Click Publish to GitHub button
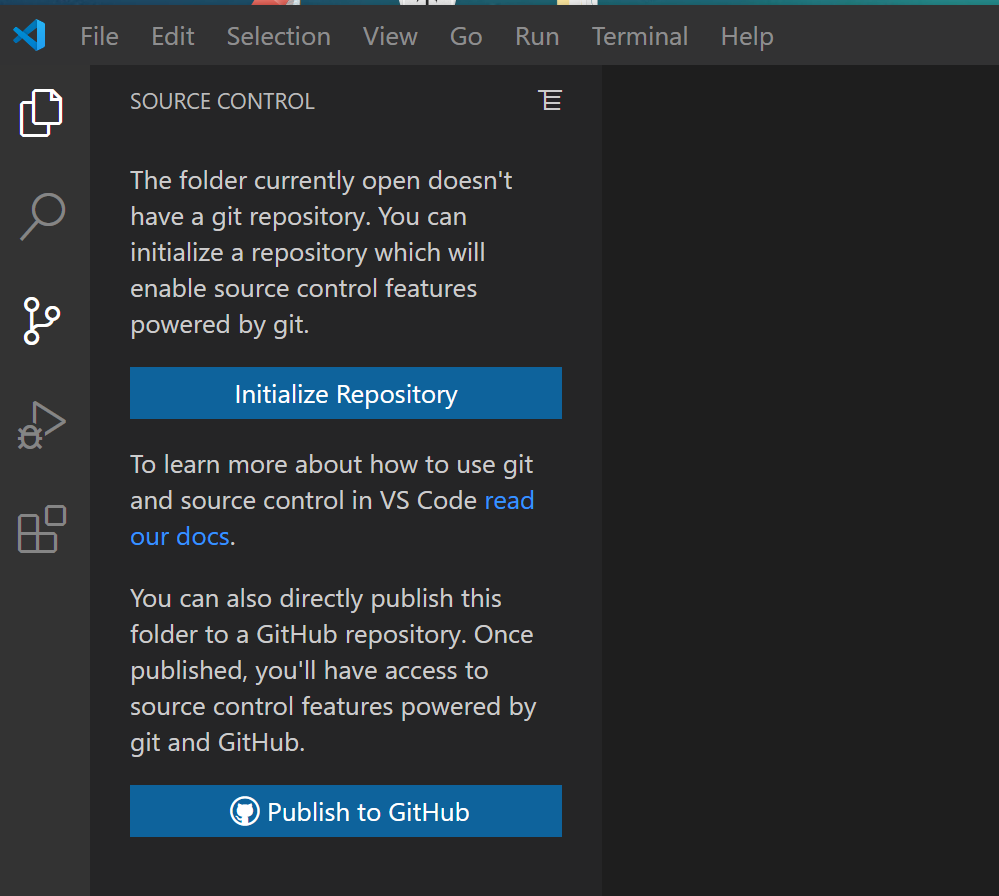This screenshot has width=999, height=896. pos(346,811)
